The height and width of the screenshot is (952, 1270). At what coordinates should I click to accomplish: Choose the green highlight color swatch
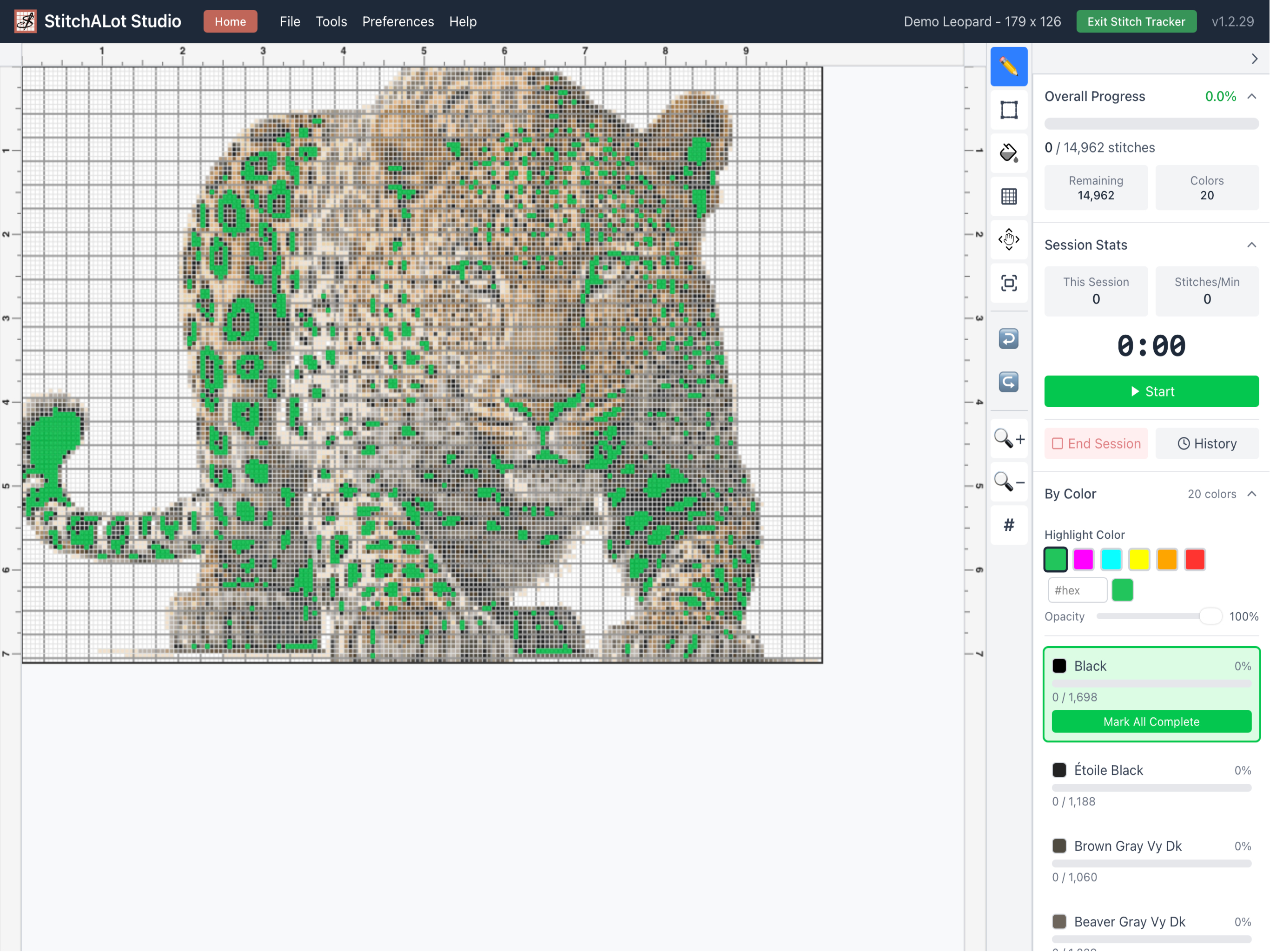coord(1055,559)
